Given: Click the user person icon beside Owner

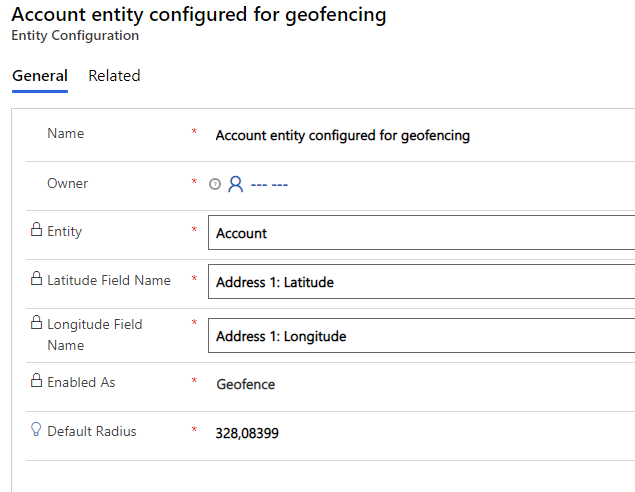Looking at the screenshot, I should [236, 184].
